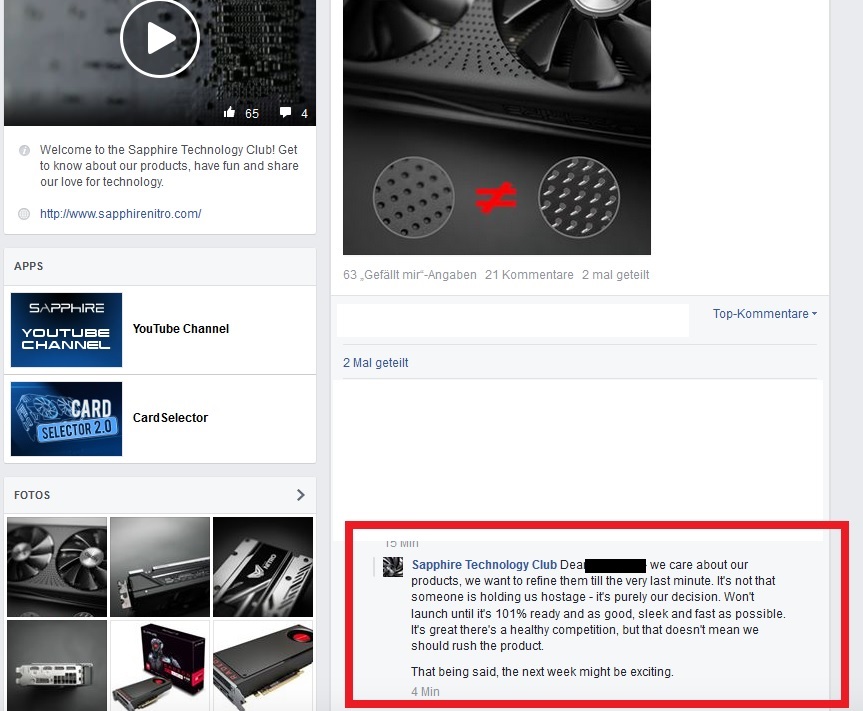Open the photo of the dual-fan graphics card
Viewport: 863px width, 711px height.
[x=57, y=567]
